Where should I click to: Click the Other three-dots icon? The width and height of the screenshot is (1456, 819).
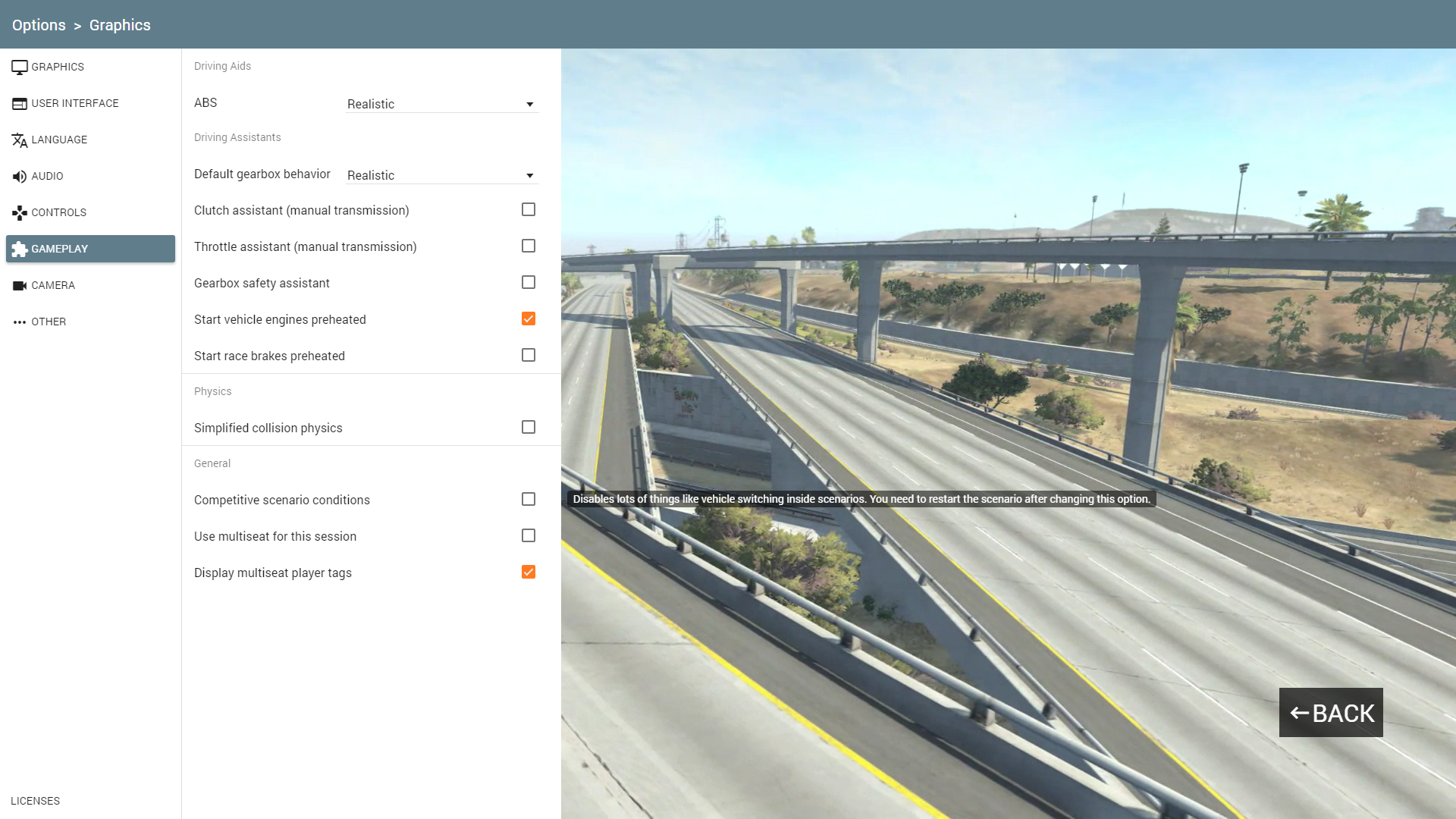20,322
